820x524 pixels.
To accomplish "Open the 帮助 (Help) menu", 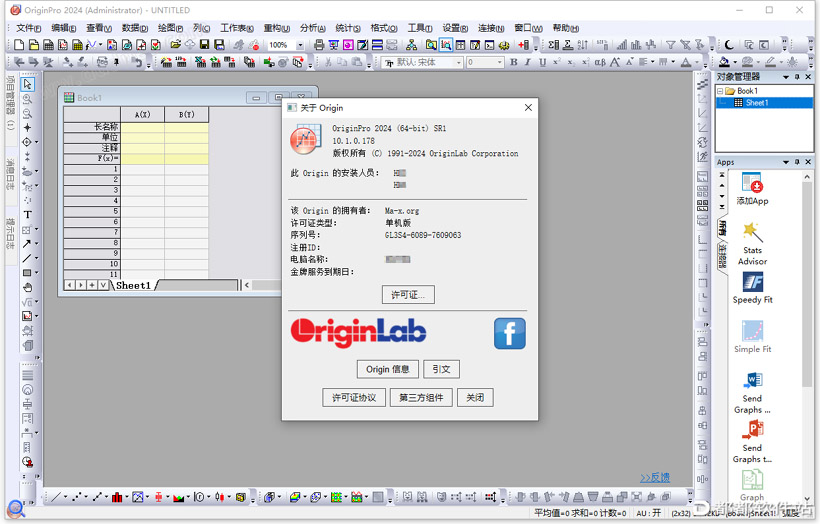I will (565, 28).
